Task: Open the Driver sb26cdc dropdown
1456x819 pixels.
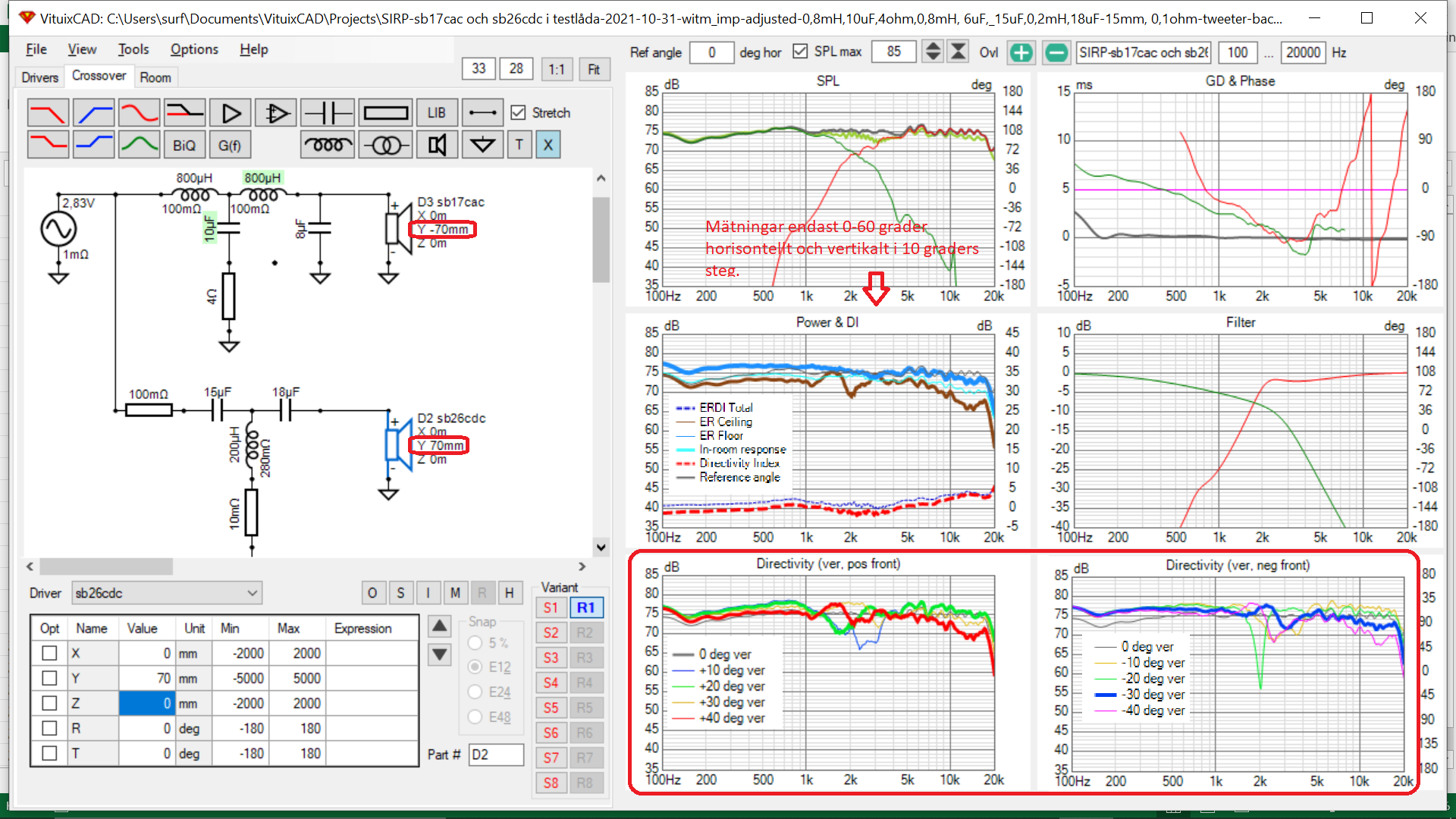Action: pyautogui.click(x=253, y=593)
